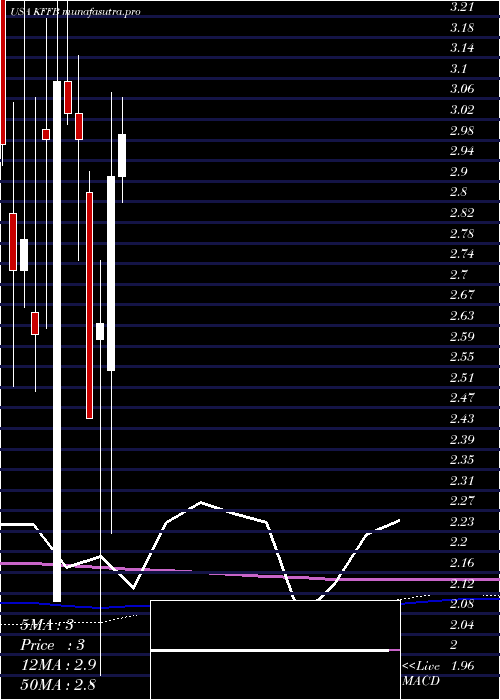Click the 2.9 axis label
The image size is (500, 700).
(458, 172)
